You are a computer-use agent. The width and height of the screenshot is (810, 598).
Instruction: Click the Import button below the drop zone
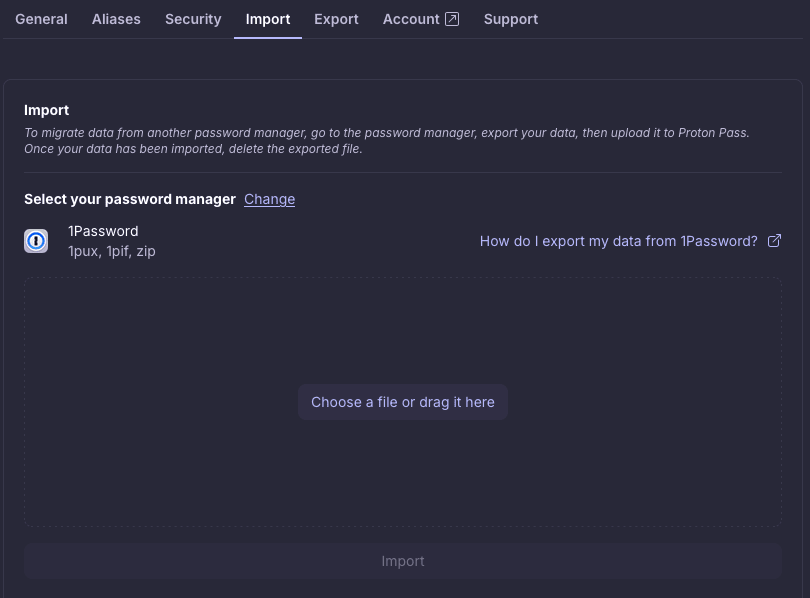point(403,561)
